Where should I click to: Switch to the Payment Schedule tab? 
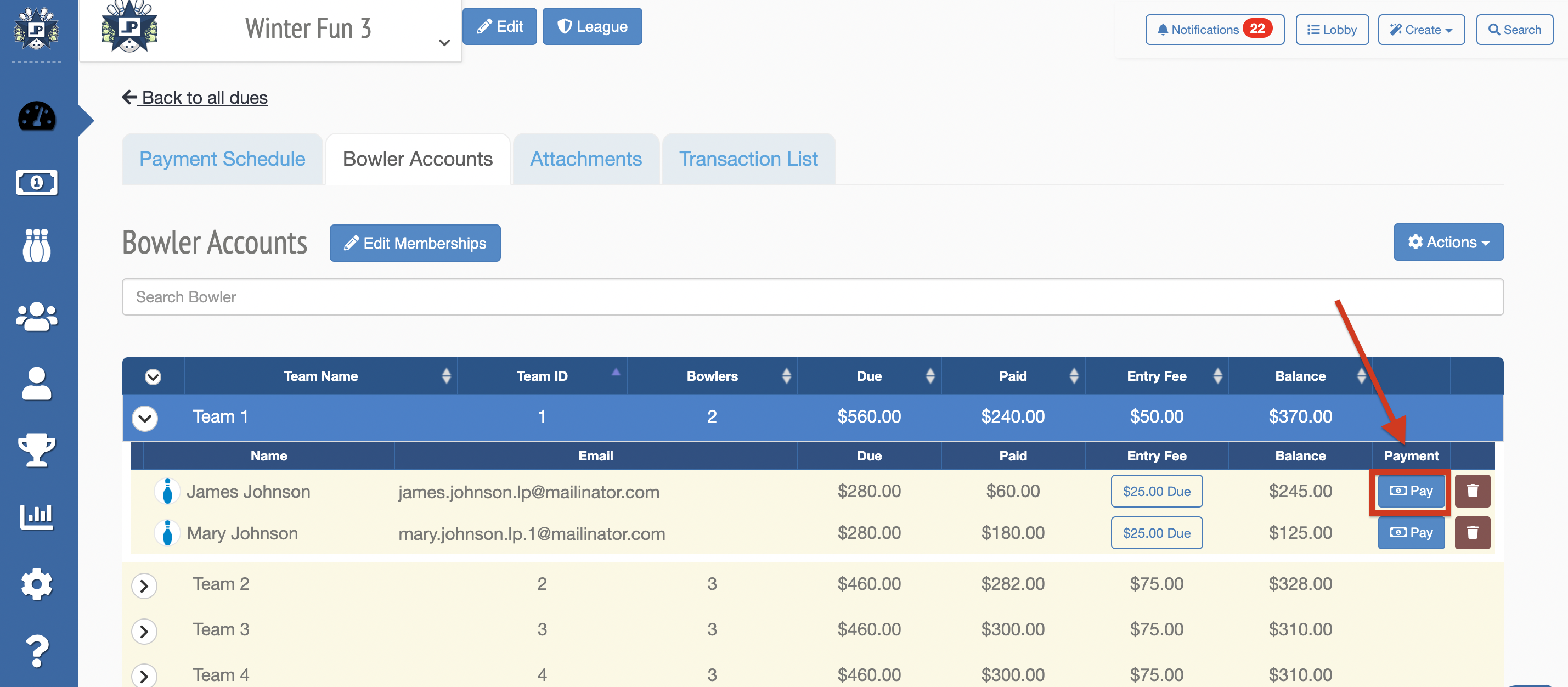point(222,159)
